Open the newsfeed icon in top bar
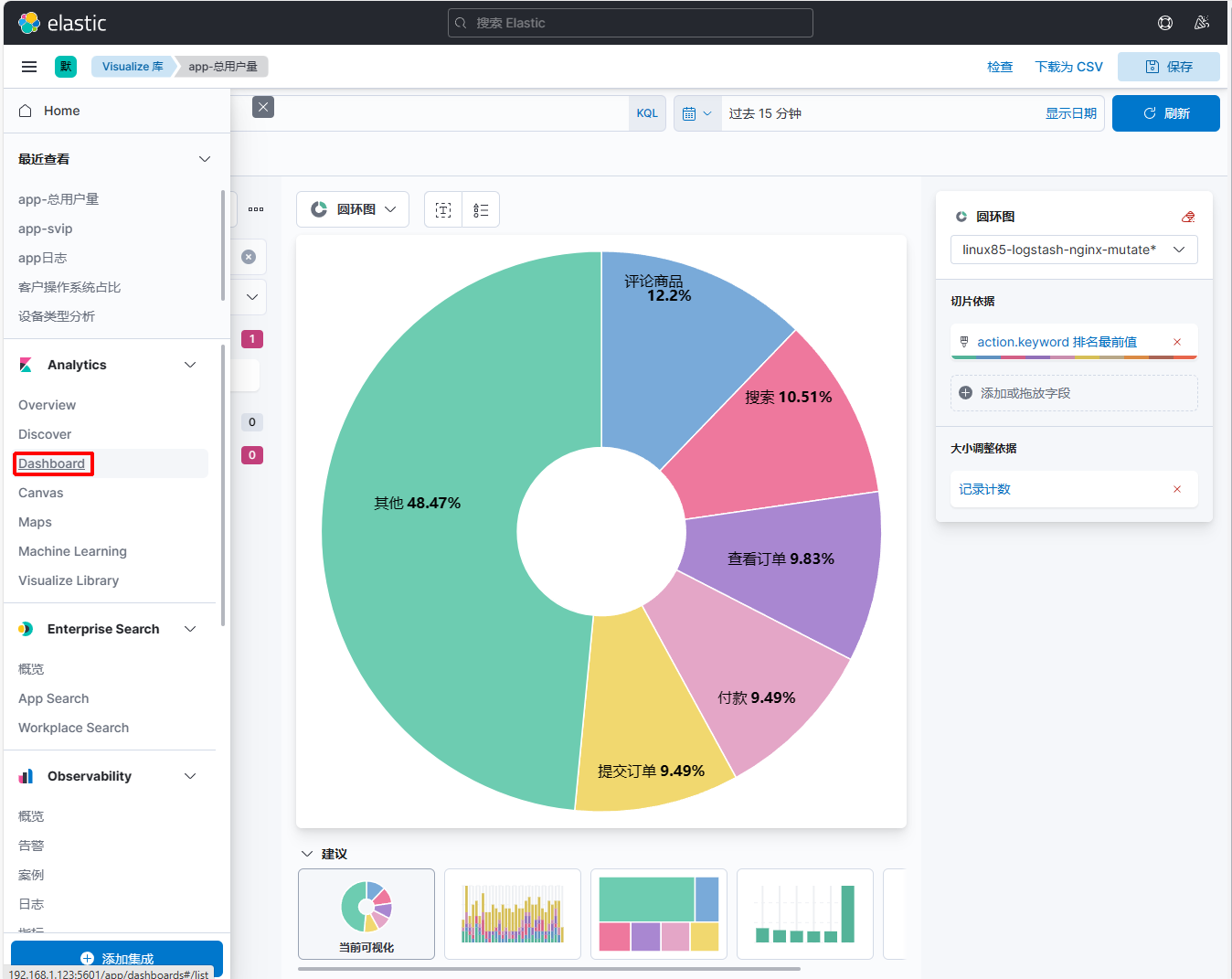 [1202, 23]
